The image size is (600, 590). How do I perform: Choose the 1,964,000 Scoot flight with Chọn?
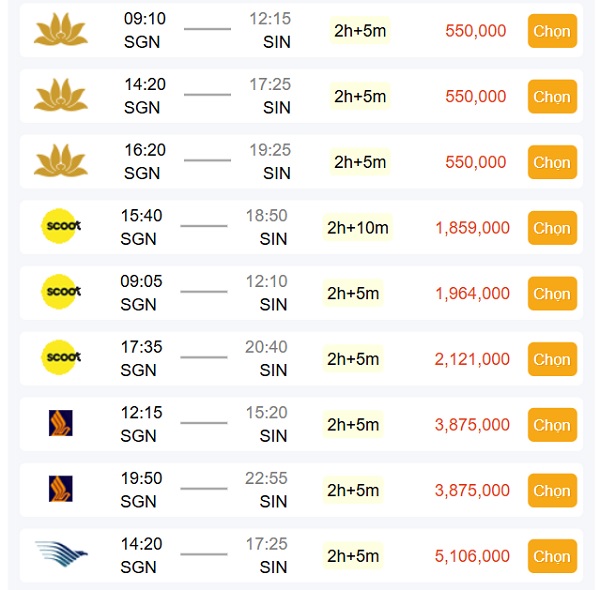point(552,293)
